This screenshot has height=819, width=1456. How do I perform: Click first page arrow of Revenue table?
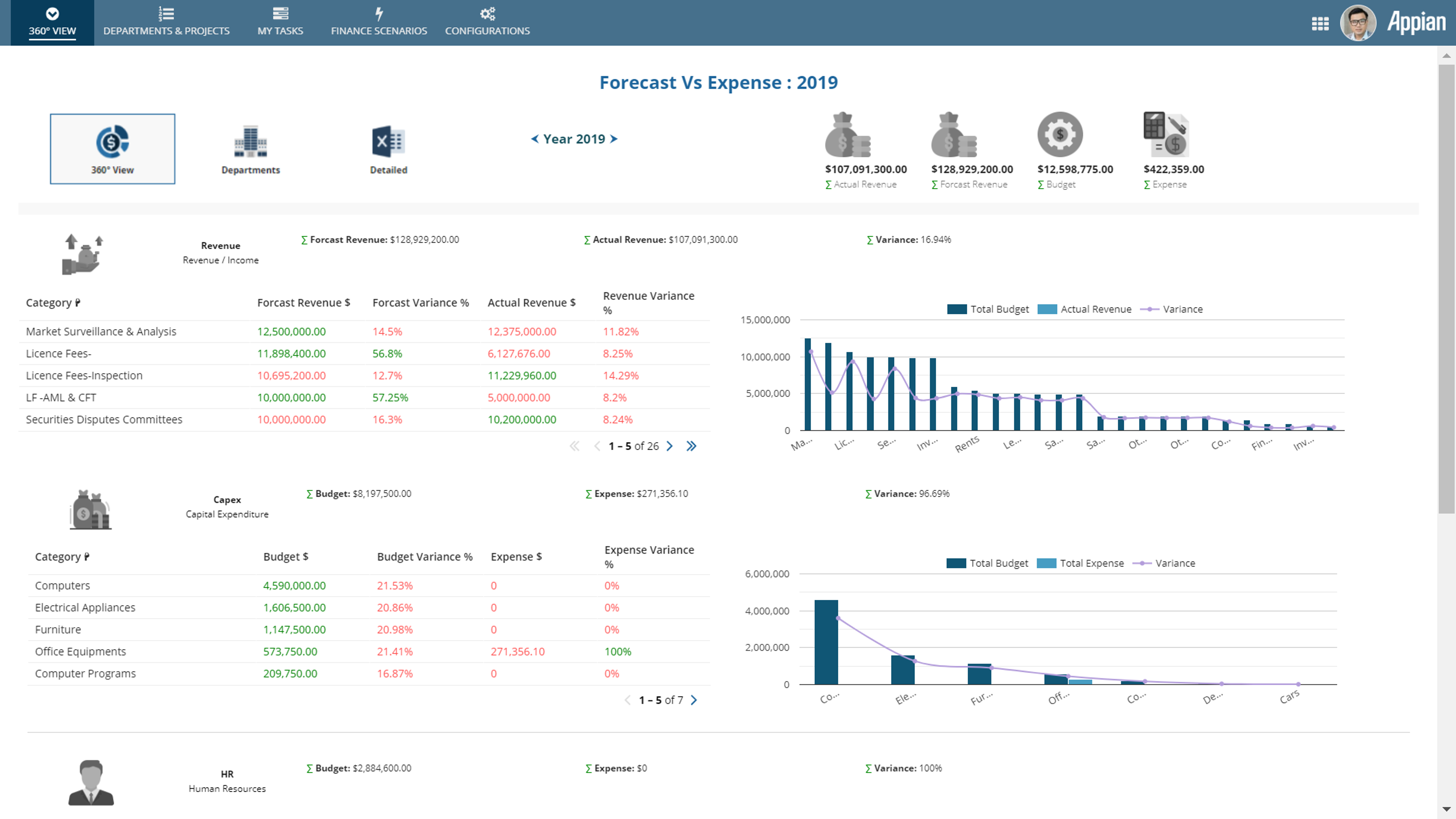[x=574, y=447]
